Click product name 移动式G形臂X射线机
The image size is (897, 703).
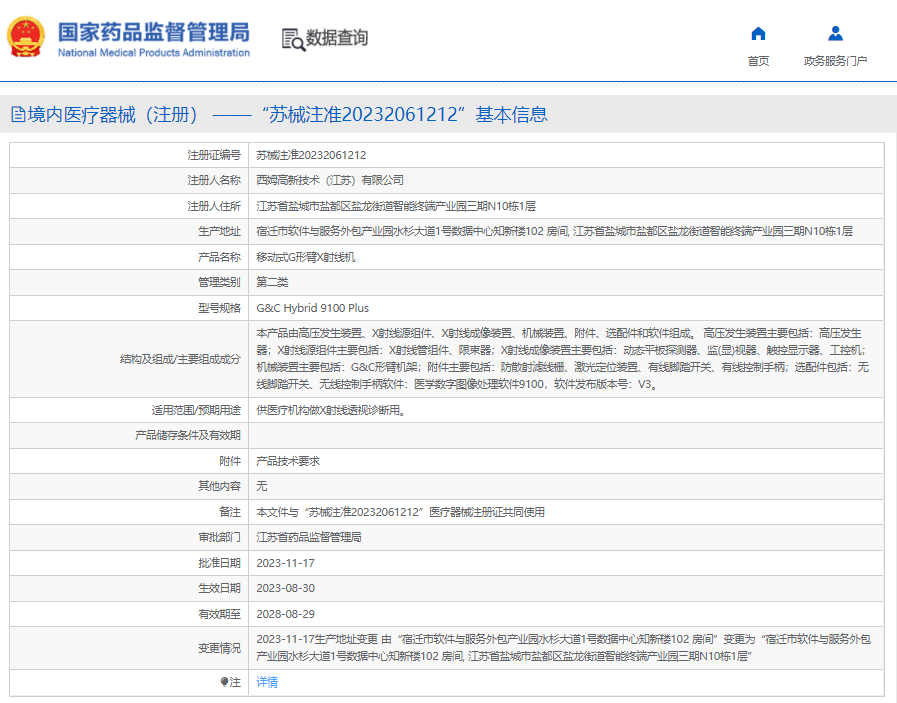305,257
